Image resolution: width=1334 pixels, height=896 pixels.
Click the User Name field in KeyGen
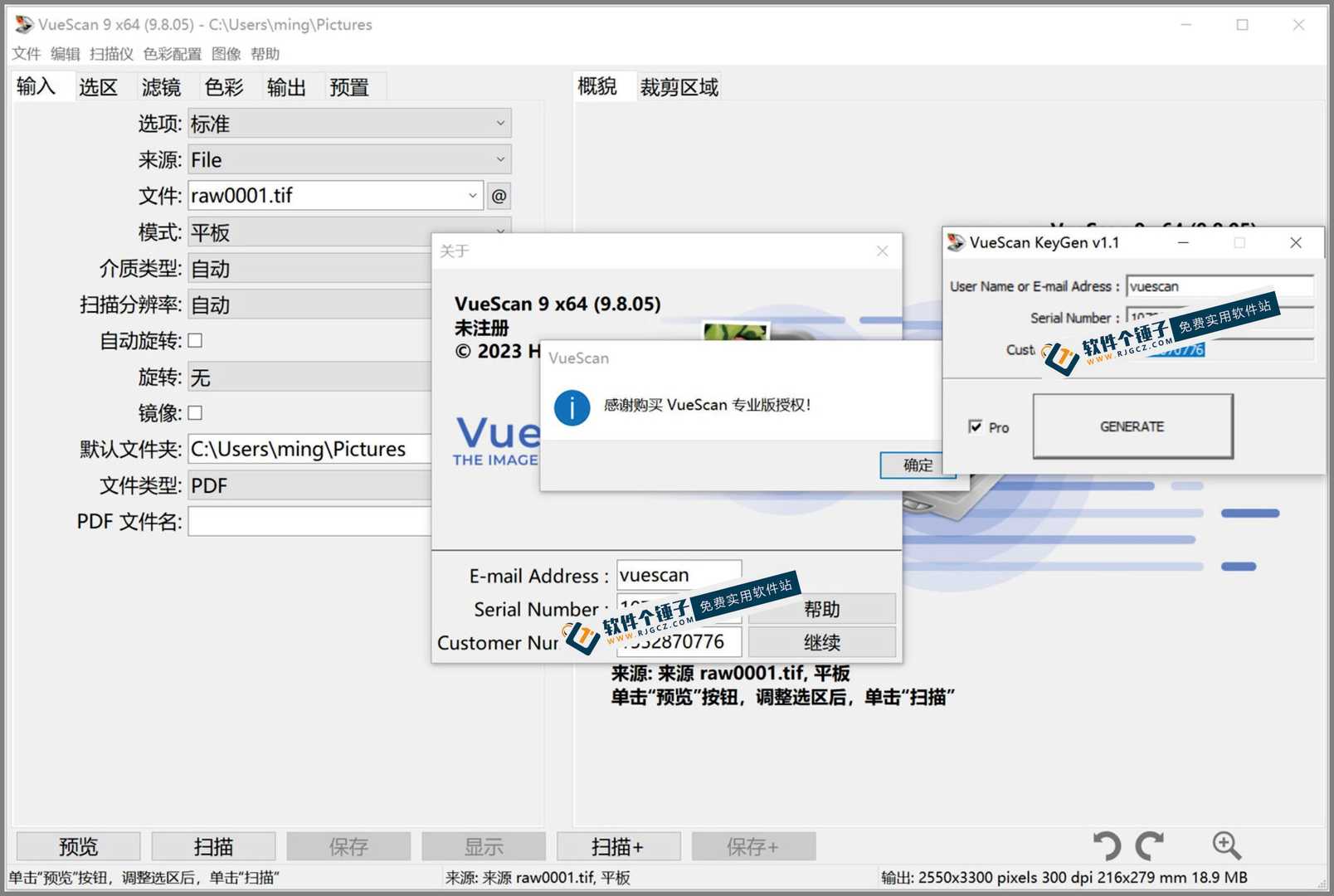(x=1220, y=286)
